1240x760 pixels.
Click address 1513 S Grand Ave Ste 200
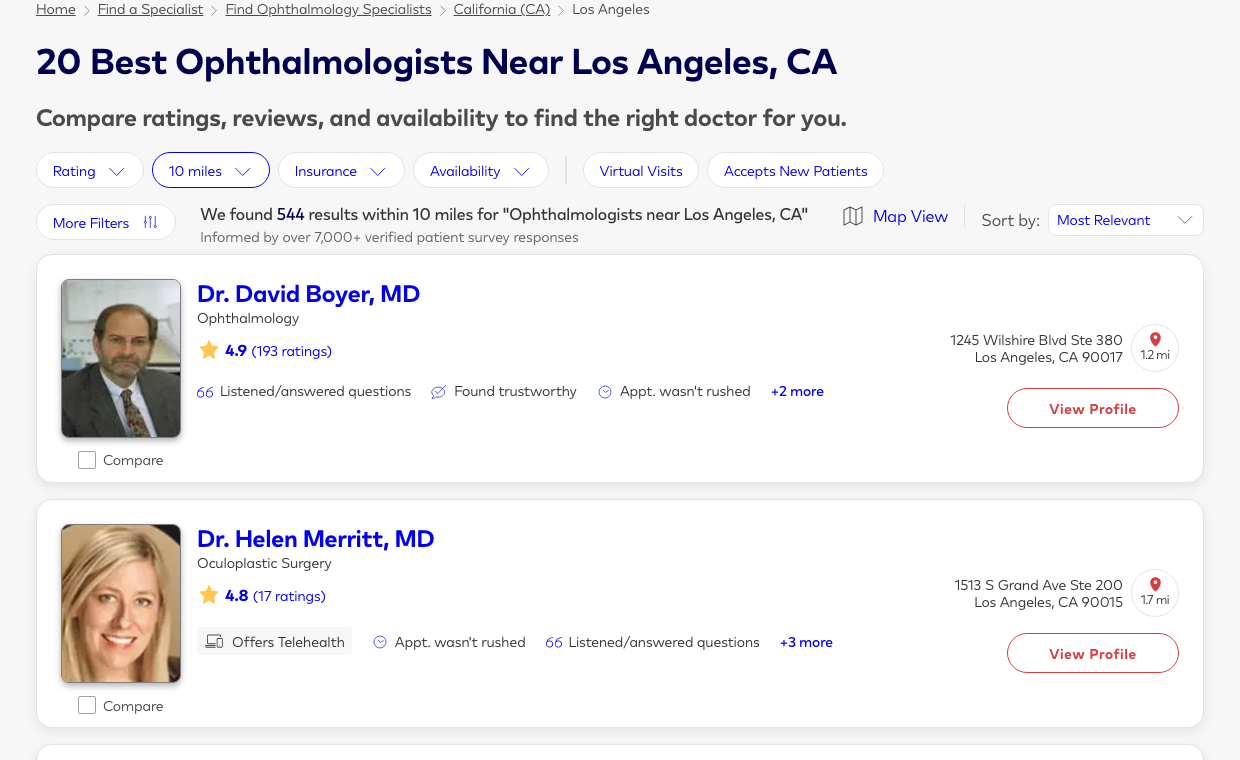pos(1038,585)
